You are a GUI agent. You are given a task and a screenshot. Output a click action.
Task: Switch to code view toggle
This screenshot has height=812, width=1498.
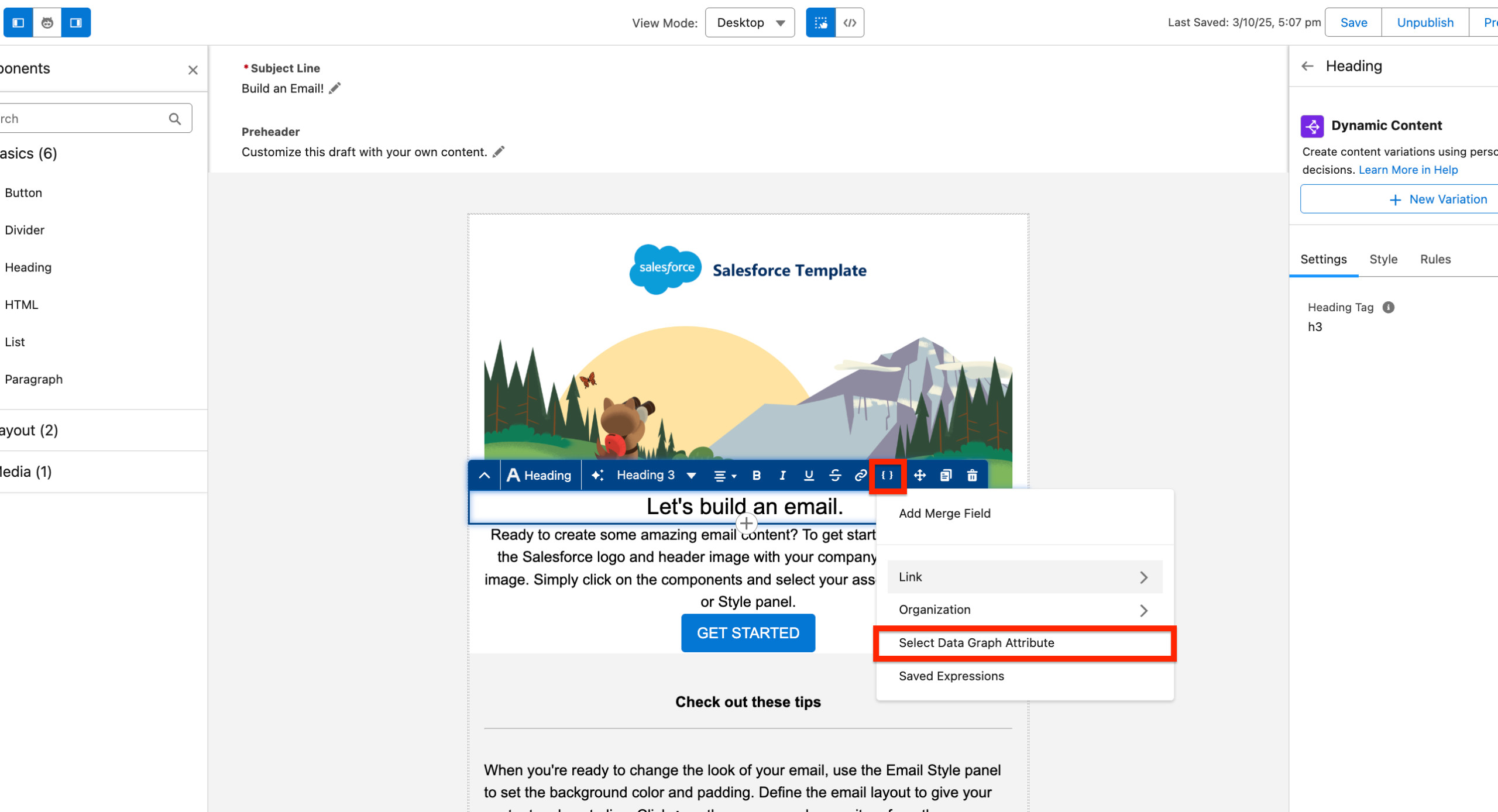click(x=850, y=23)
